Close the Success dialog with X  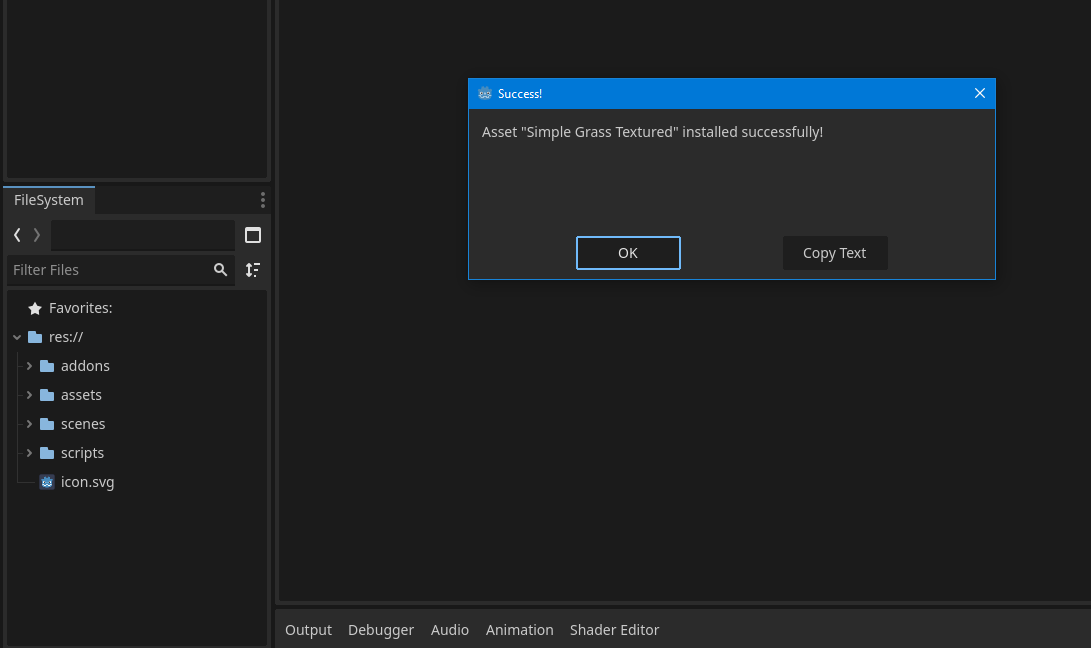[980, 93]
